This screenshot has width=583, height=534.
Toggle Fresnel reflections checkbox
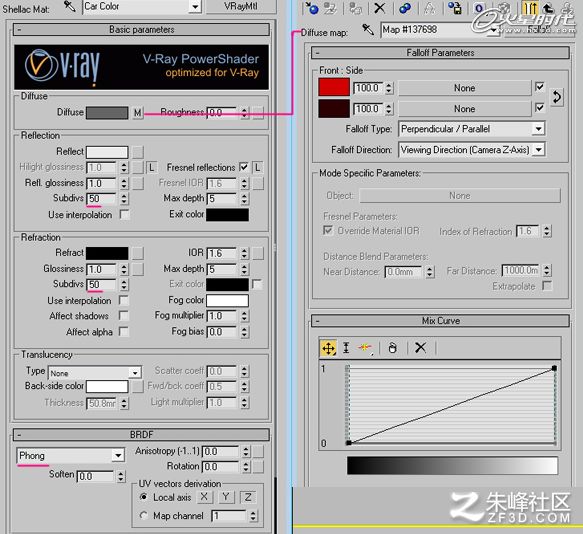tap(244, 167)
